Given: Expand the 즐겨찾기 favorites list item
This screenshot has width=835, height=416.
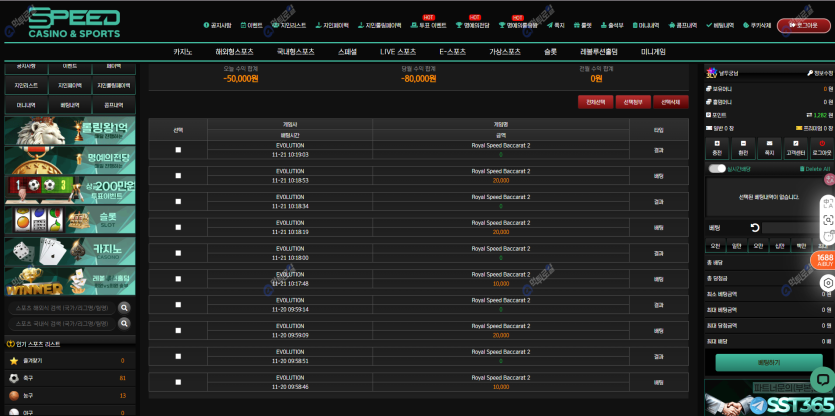Looking at the screenshot, I should coord(68,360).
